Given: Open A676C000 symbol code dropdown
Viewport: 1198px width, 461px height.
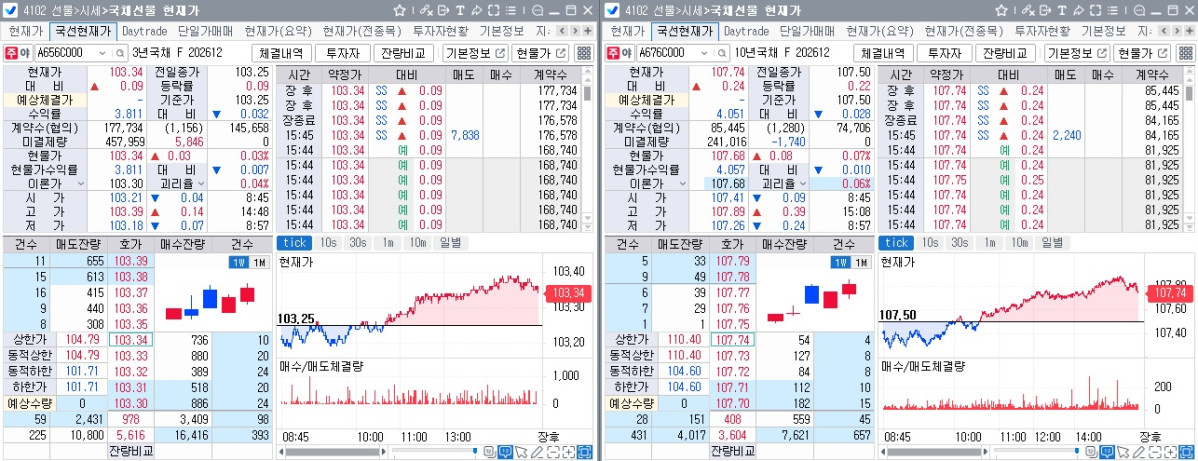Looking at the screenshot, I should click(705, 54).
